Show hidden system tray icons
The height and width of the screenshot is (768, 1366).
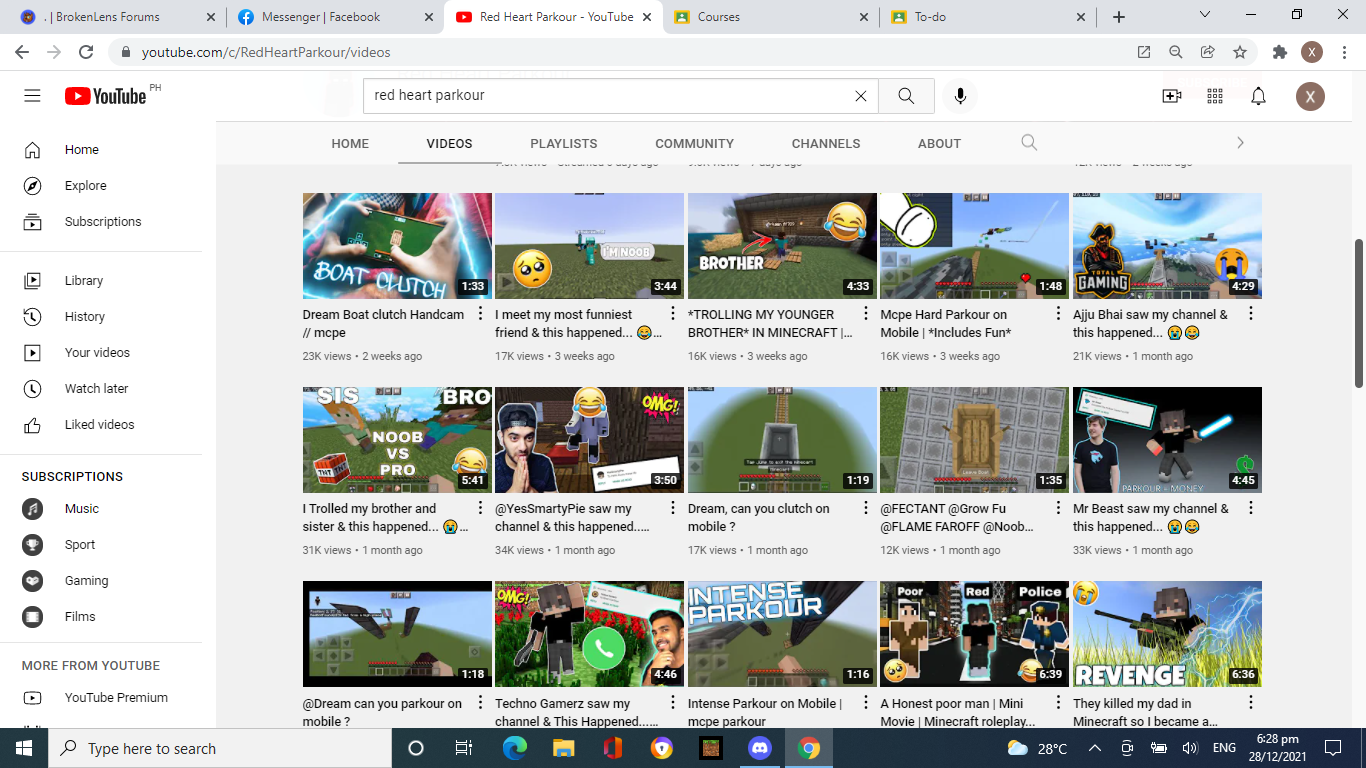point(1095,748)
